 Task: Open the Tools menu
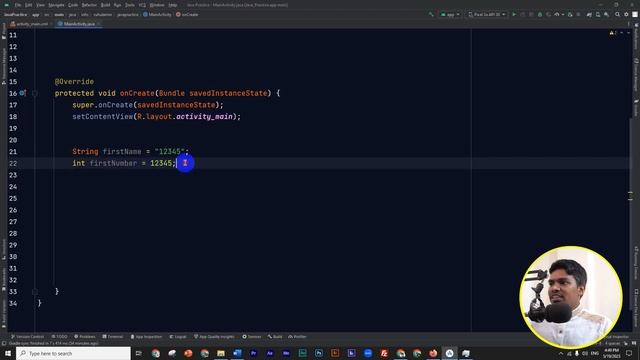click(130, 5)
